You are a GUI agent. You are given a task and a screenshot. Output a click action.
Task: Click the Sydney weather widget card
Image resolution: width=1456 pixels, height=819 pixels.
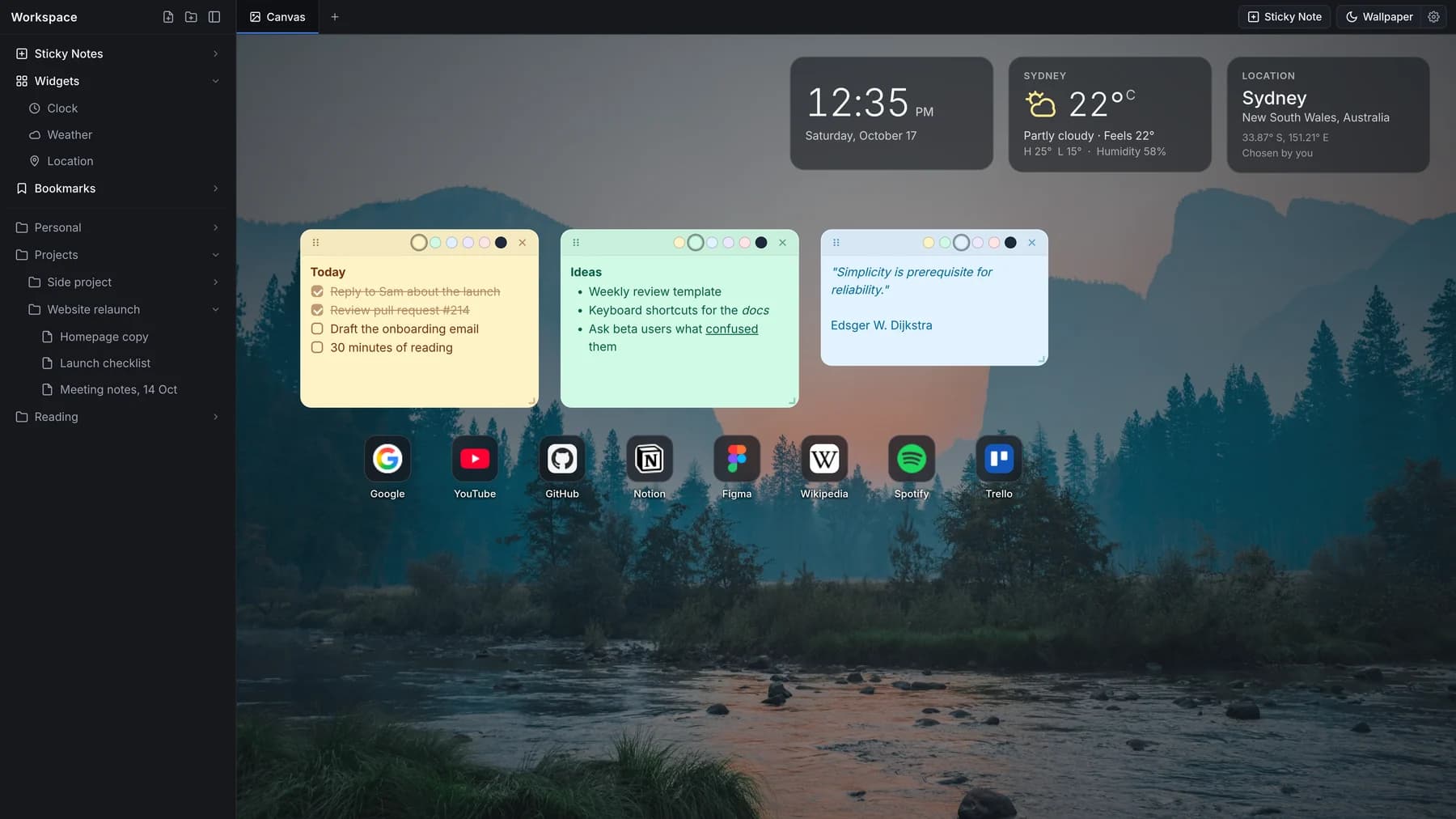1110,114
